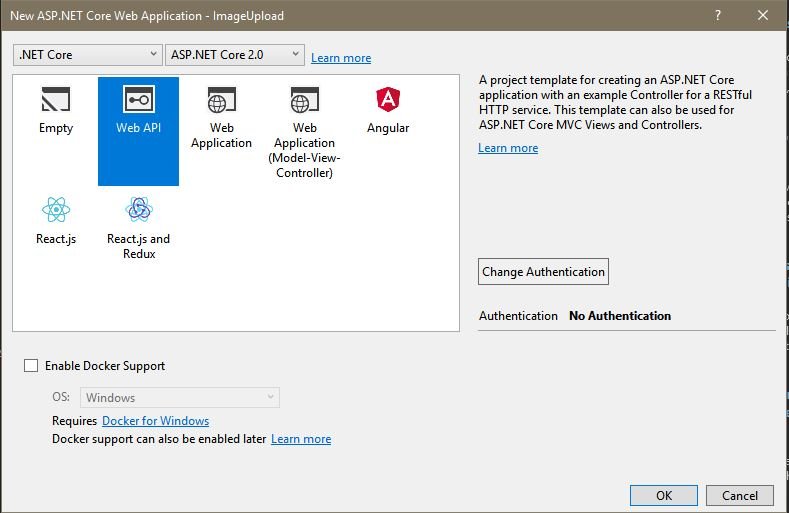789x513 pixels.
Task: Click the Cancel button
Action: 740,495
